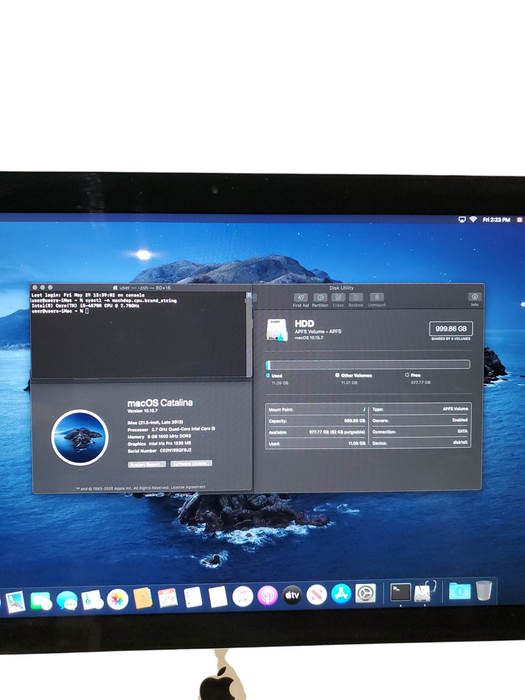Click the Disk Utility icon in the Dock

(x=424, y=592)
